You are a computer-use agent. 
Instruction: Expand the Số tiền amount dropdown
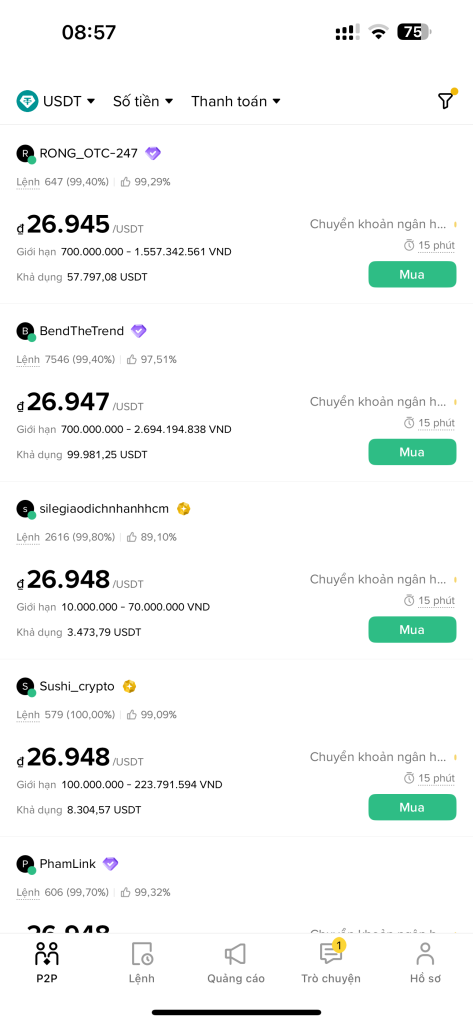tap(143, 101)
